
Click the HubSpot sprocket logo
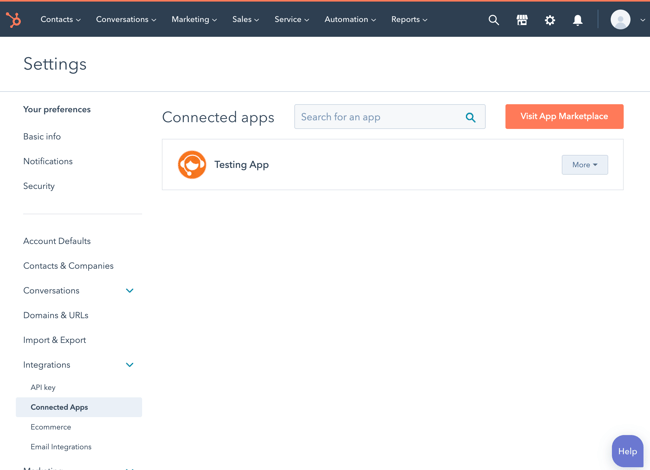[14, 20]
